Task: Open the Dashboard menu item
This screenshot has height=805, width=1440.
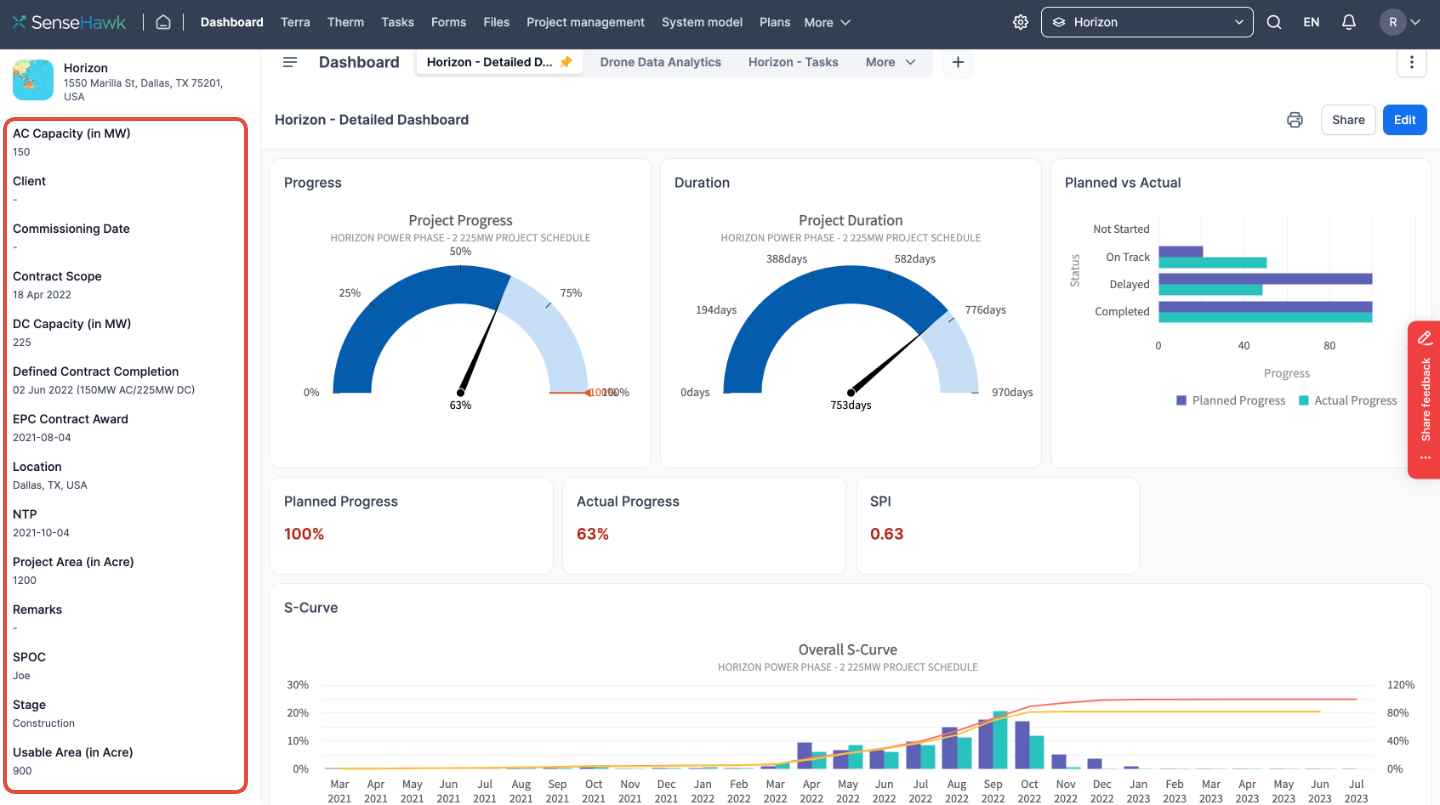Action: [x=232, y=22]
